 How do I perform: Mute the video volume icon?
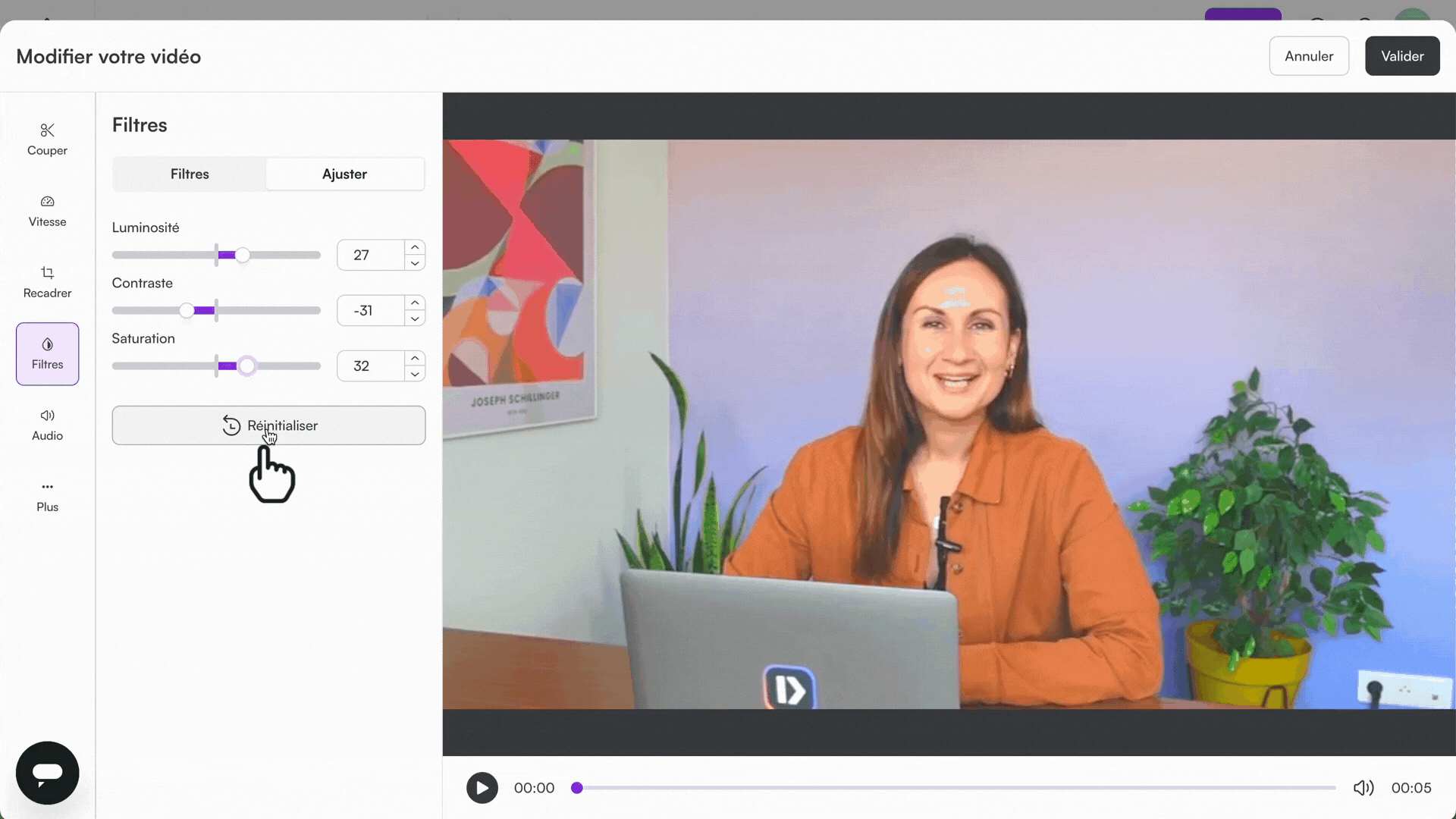coord(1363,788)
